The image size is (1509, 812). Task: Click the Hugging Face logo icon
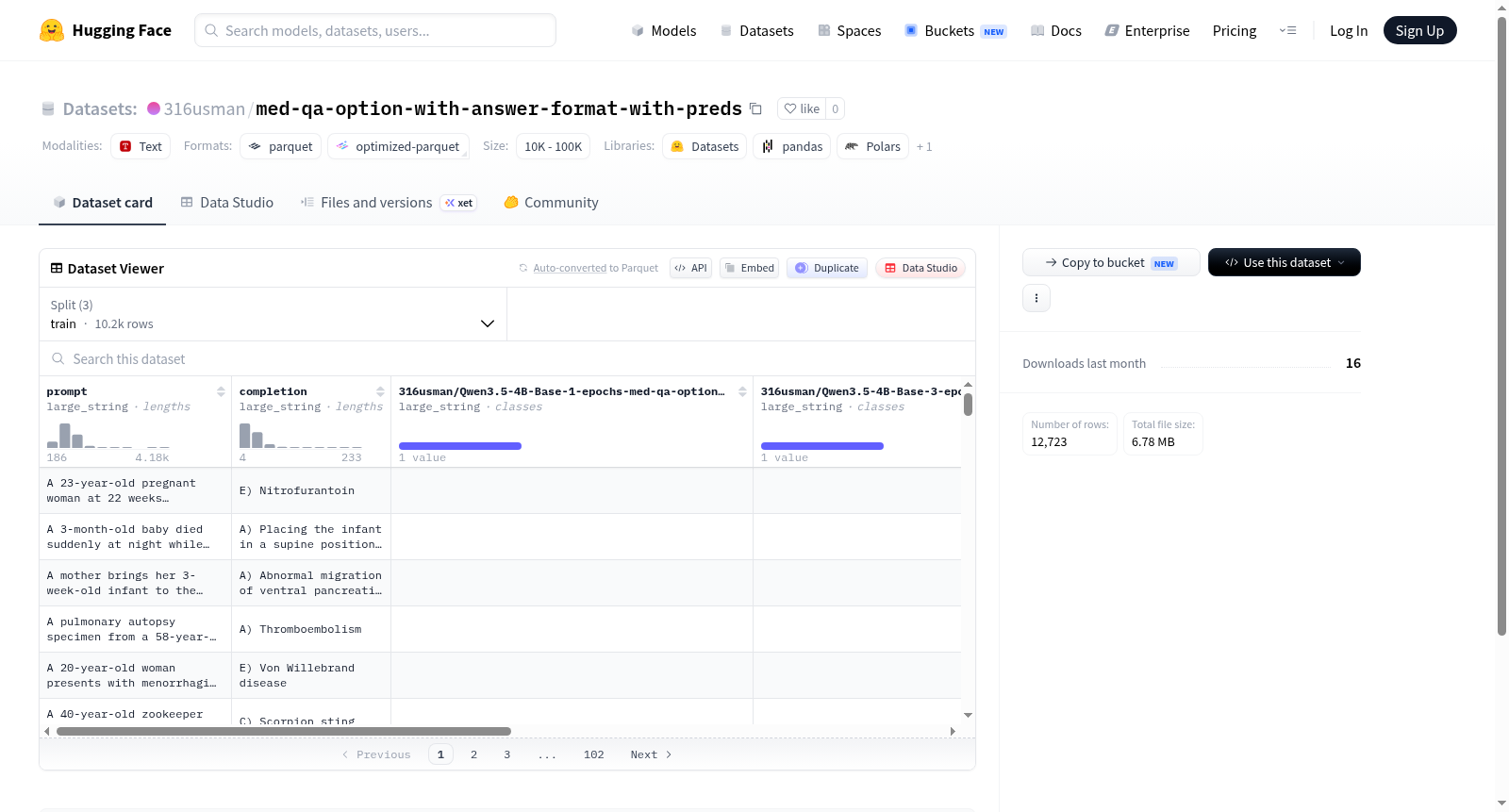coord(52,30)
